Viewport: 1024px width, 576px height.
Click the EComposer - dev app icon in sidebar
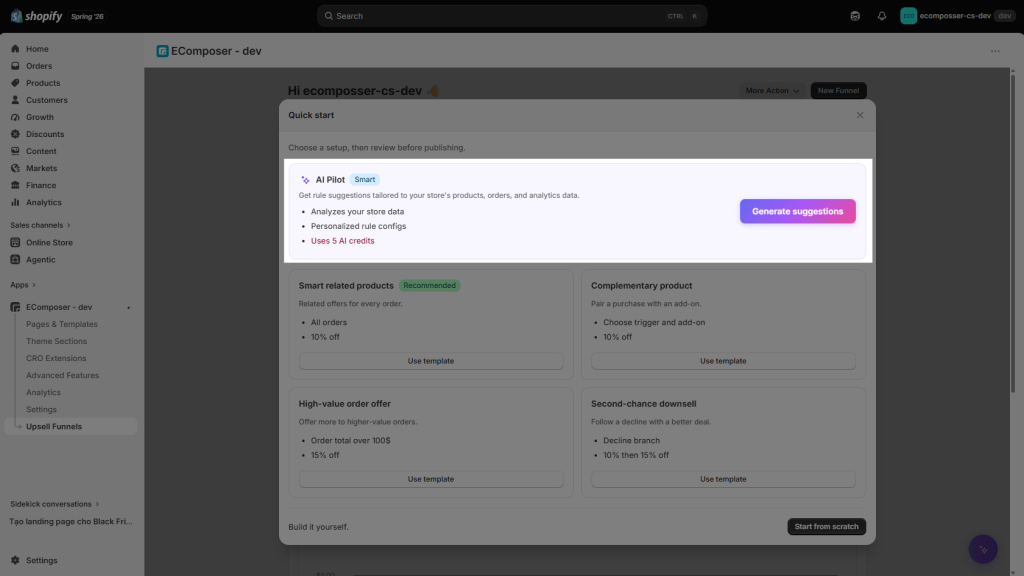tap(15, 307)
